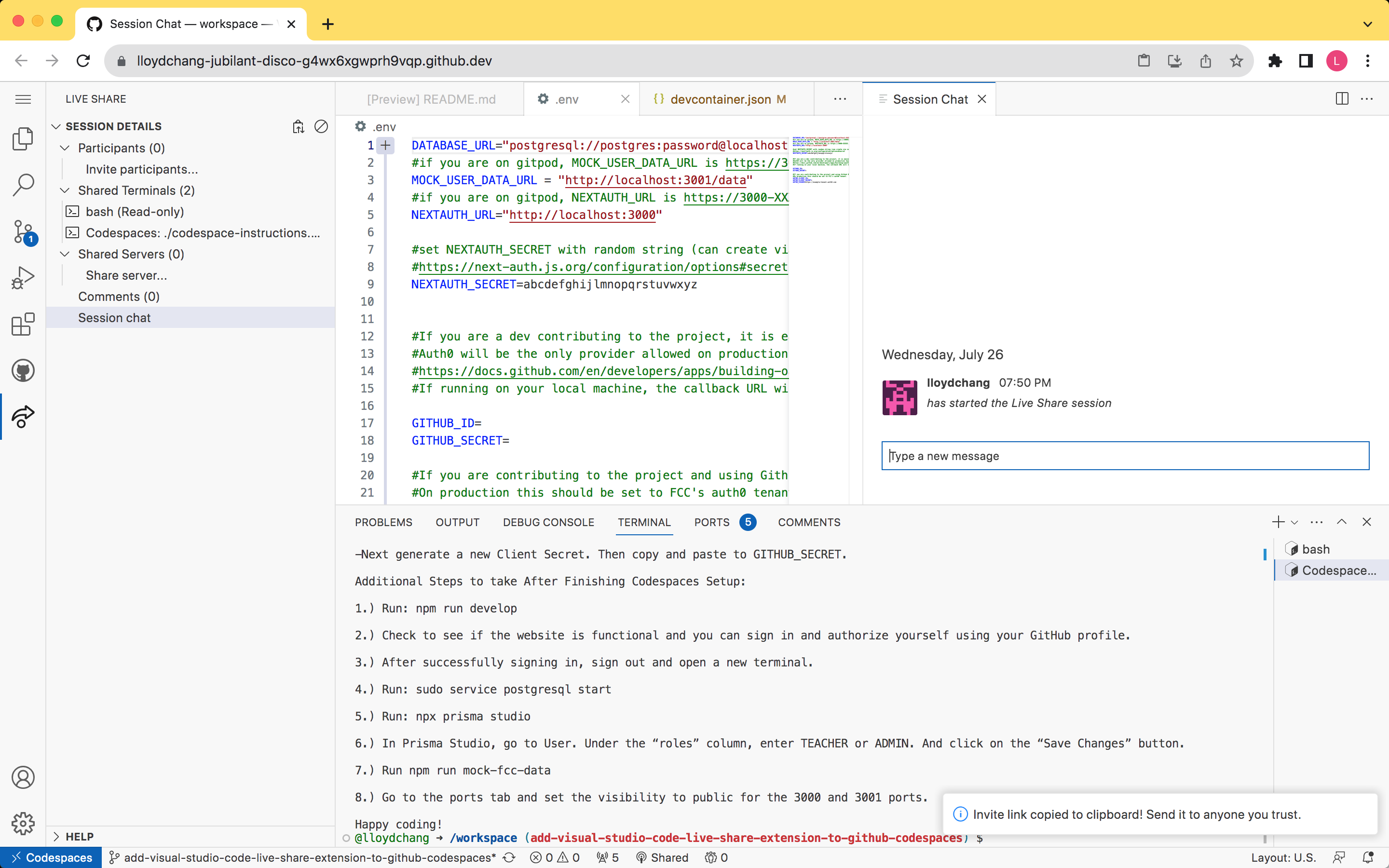Click Share server link
Viewport: 1389px width, 868px height.
coord(126,275)
